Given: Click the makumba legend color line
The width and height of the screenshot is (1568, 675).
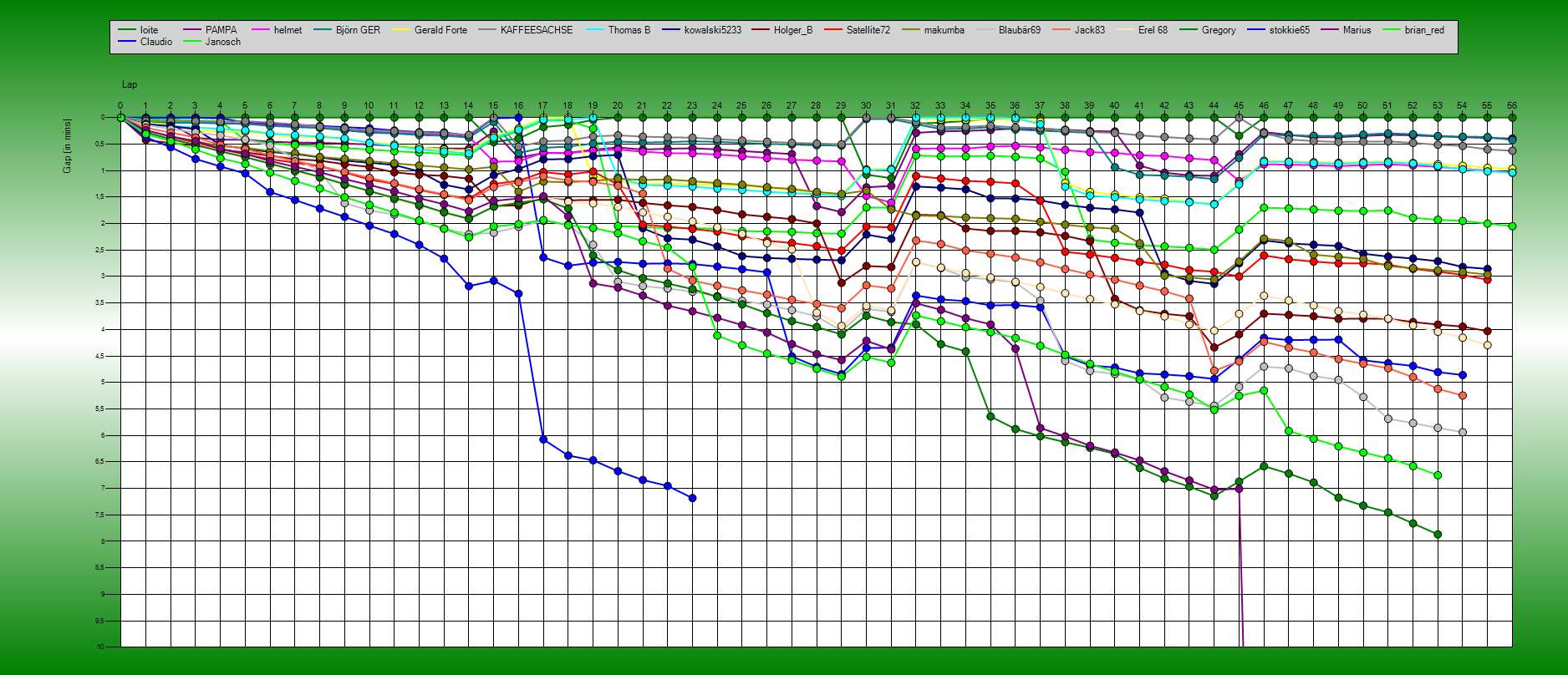Looking at the screenshot, I should pyautogui.click(x=911, y=30).
